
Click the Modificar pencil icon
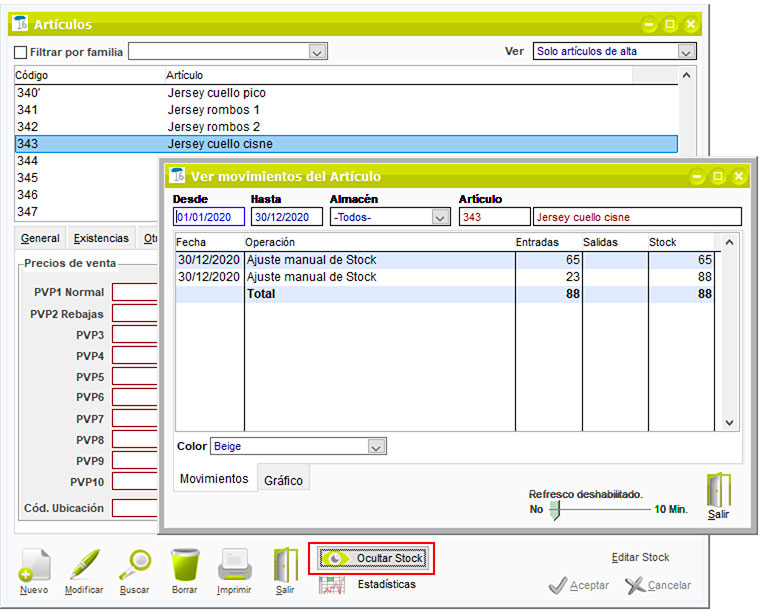84,568
